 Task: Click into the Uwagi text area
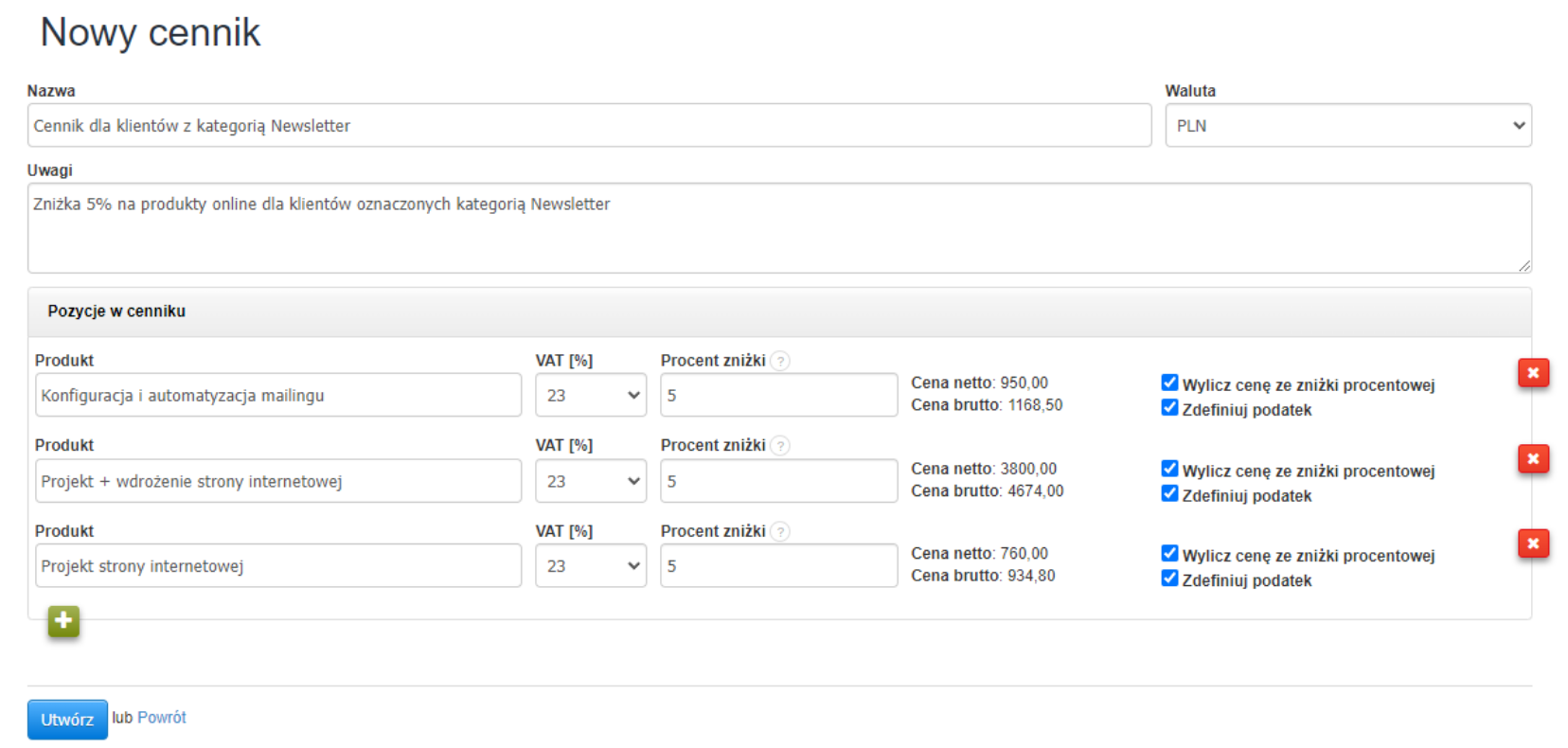(x=778, y=228)
